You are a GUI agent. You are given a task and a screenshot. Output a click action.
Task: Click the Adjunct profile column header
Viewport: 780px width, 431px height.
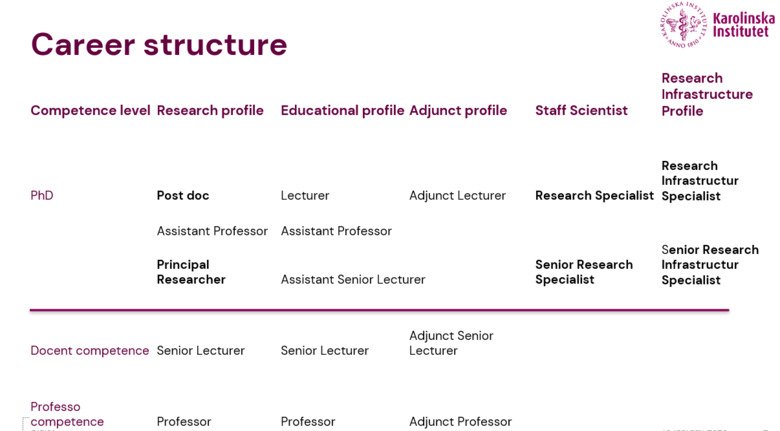coord(458,110)
